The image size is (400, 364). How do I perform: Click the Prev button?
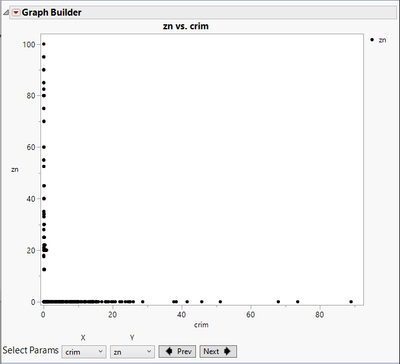(177, 351)
